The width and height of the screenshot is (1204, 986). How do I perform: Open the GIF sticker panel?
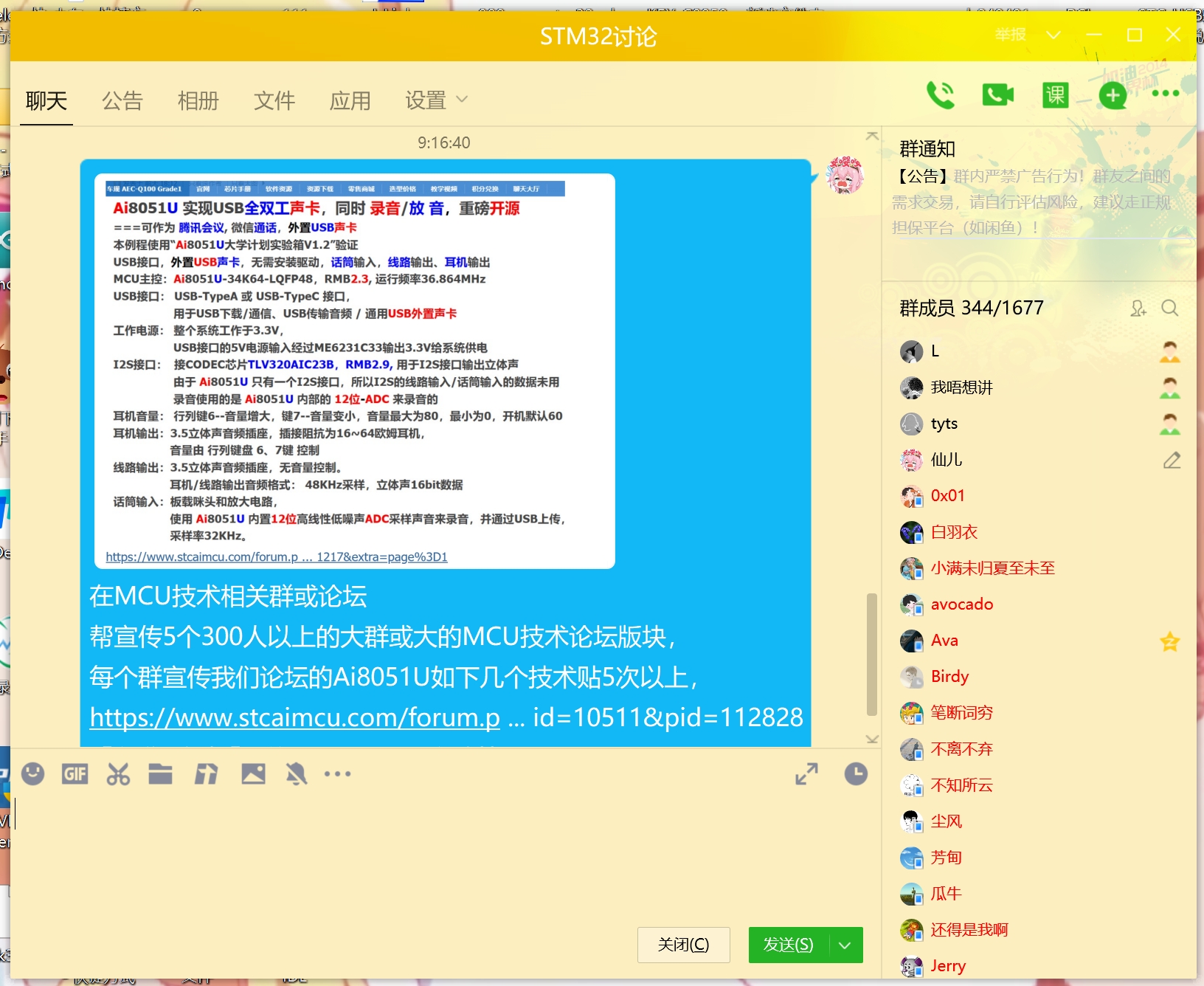tap(75, 773)
